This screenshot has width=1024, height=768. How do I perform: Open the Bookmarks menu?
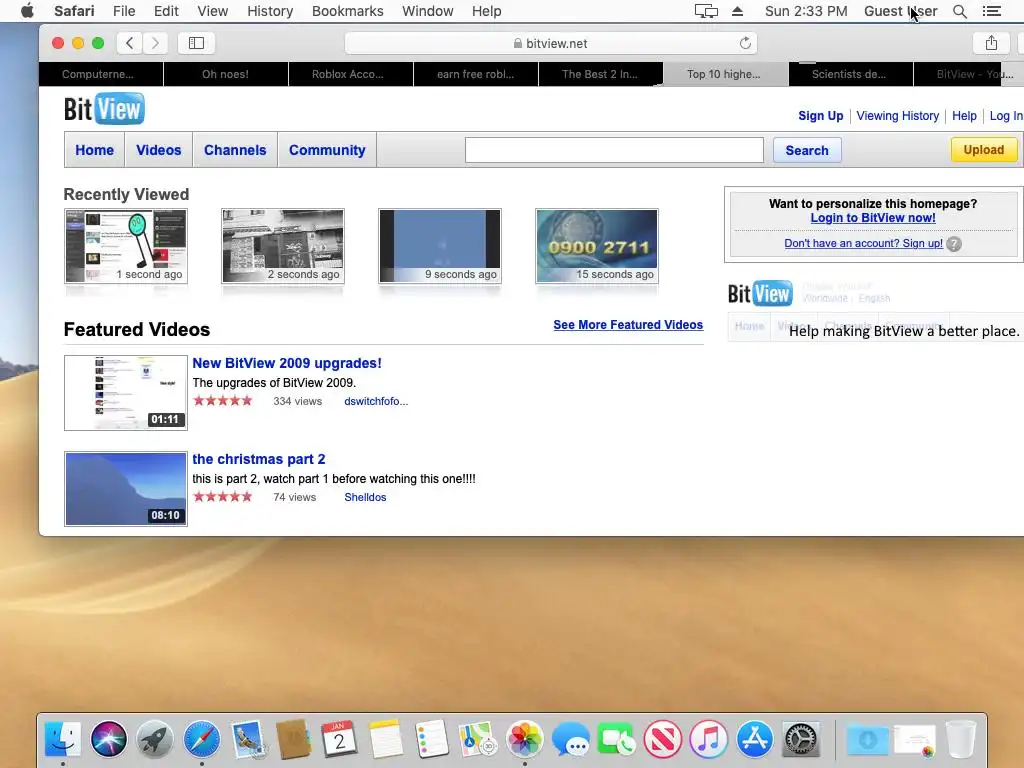(347, 11)
